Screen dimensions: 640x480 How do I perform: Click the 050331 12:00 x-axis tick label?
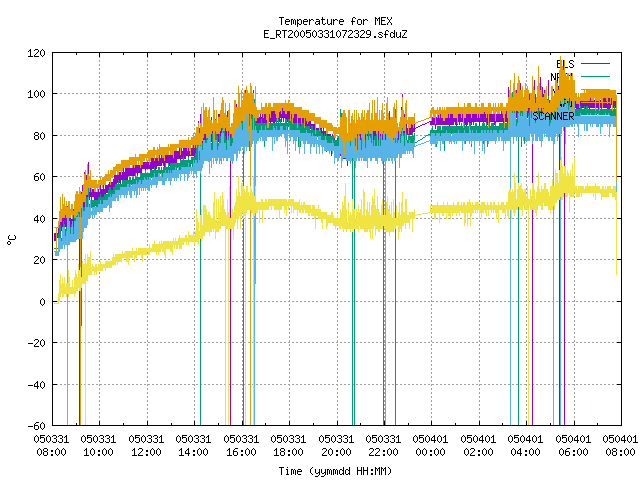[146, 446]
